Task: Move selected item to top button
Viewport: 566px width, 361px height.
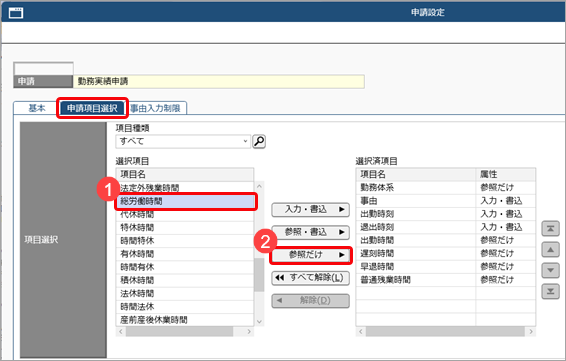Action: click(x=550, y=229)
